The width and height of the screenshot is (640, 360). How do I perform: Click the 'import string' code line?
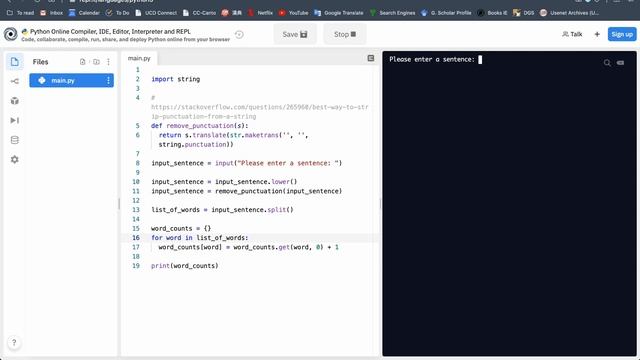coord(176,79)
